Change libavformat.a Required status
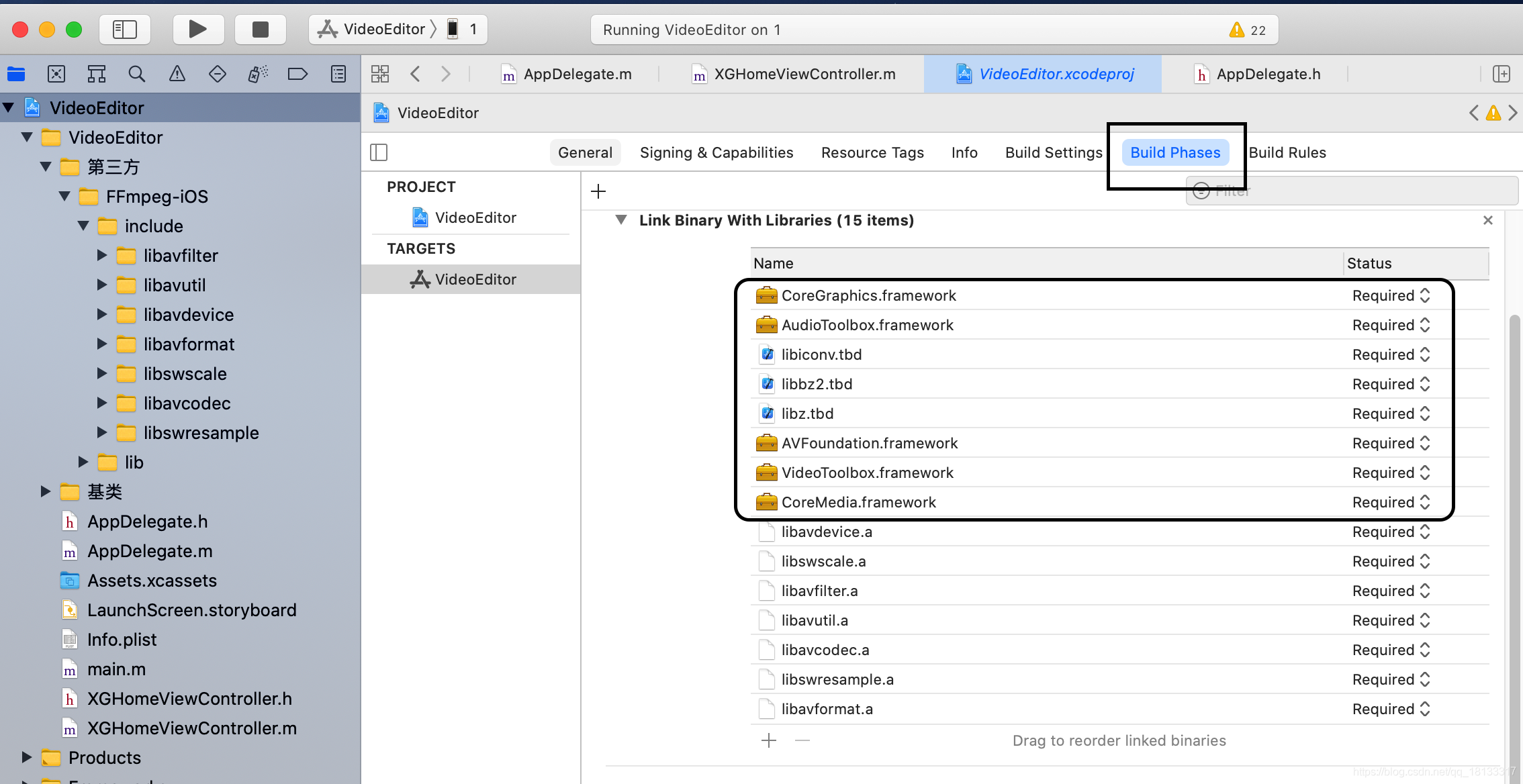The width and height of the screenshot is (1523, 784). 1391,709
